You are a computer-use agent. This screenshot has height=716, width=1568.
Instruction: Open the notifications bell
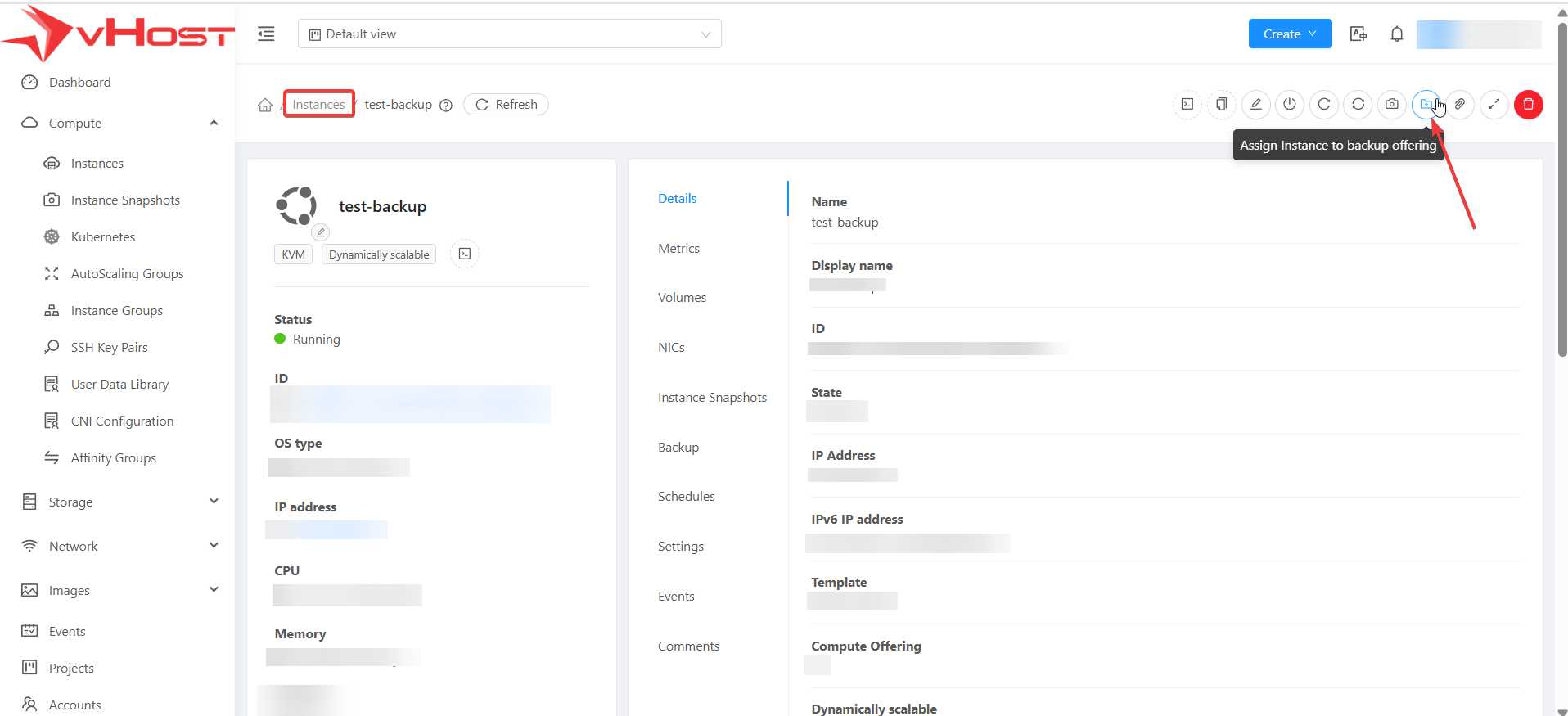click(1397, 34)
